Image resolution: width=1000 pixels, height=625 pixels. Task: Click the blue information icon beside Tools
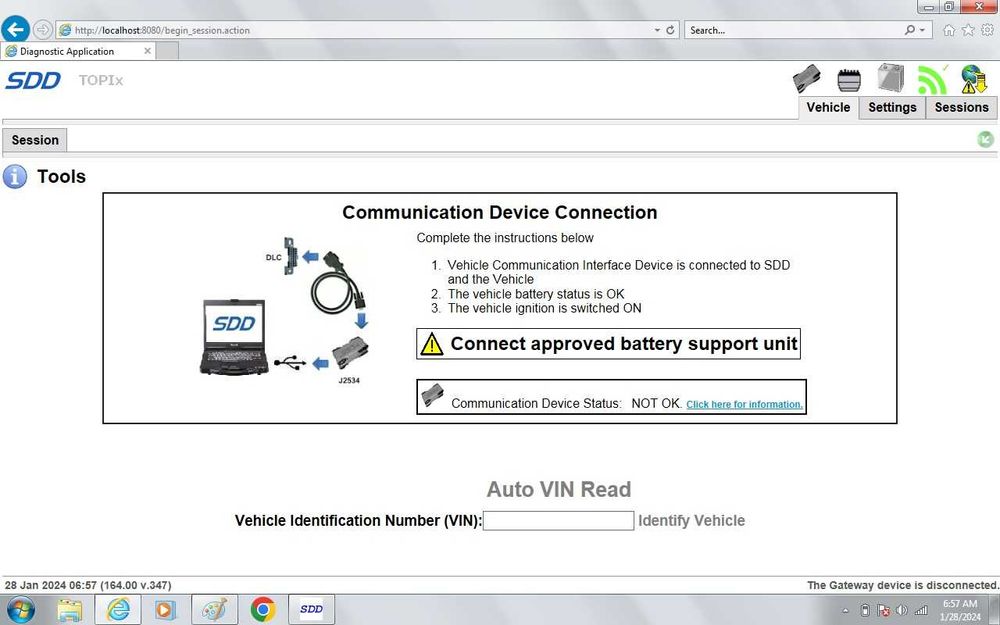(x=15, y=177)
